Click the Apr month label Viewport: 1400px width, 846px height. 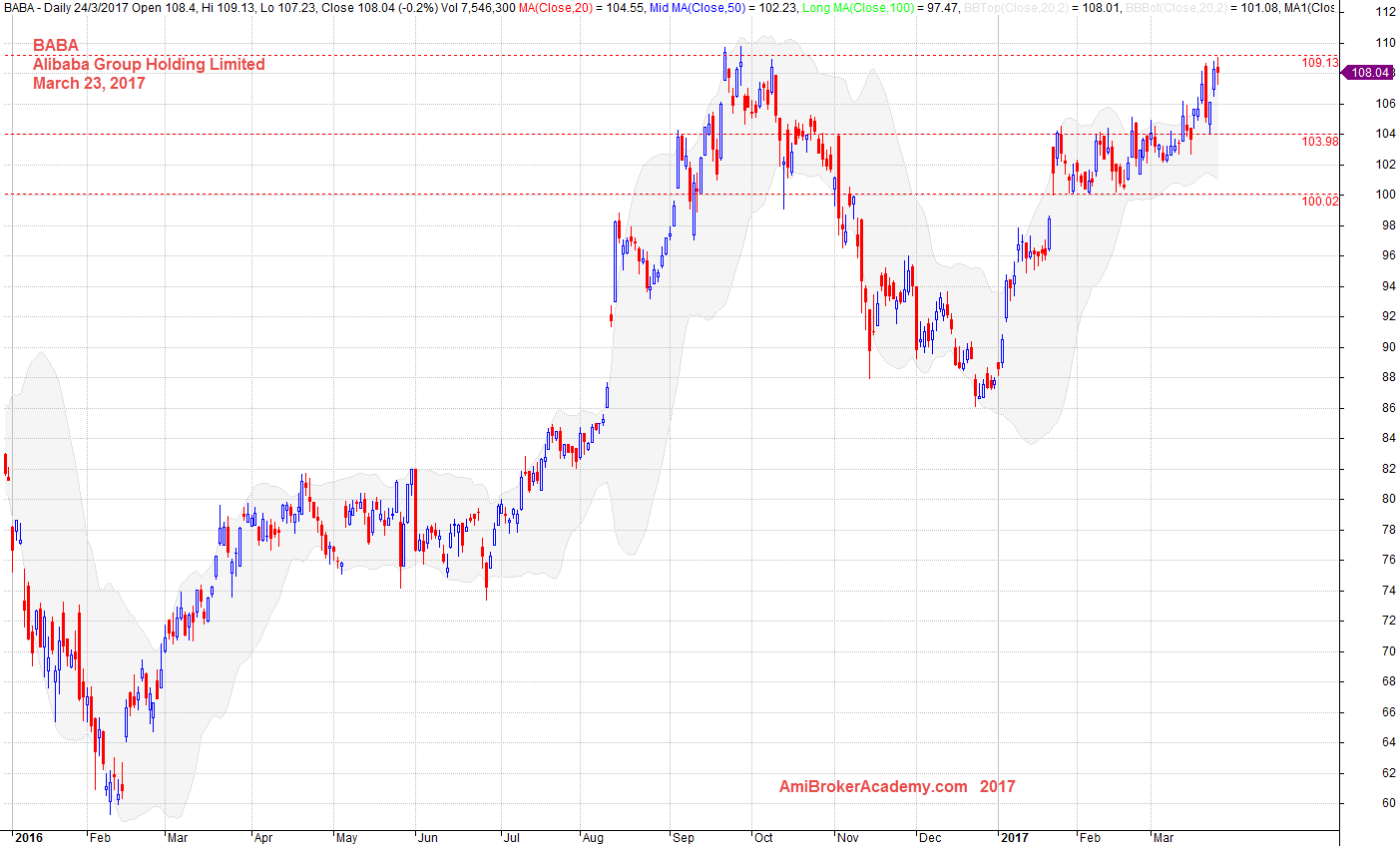click(x=263, y=838)
